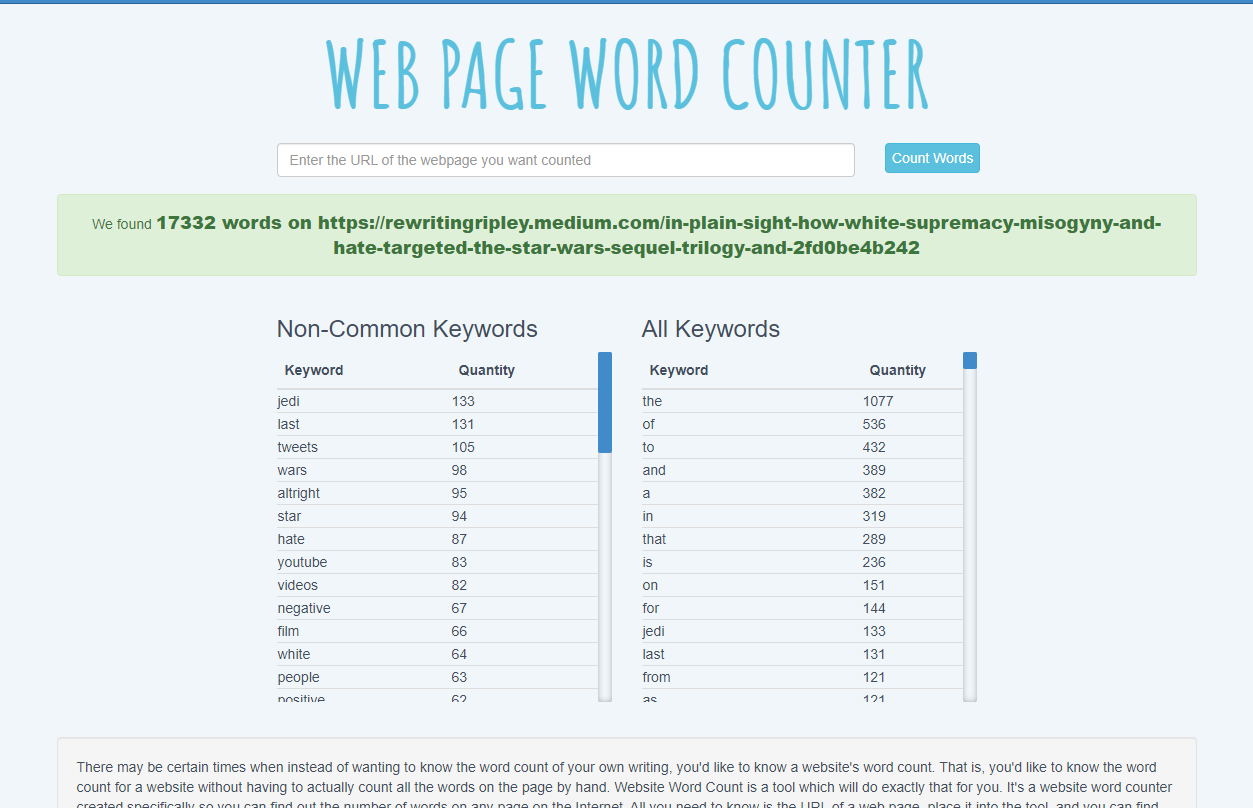Image resolution: width=1253 pixels, height=808 pixels.
Task: Select the 'is' row in All Keywords
Action: point(802,562)
